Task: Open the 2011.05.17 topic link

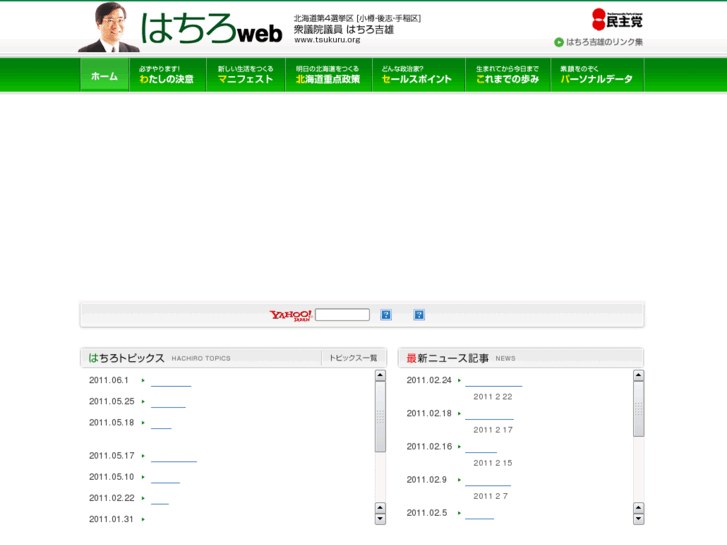Action: [174, 457]
